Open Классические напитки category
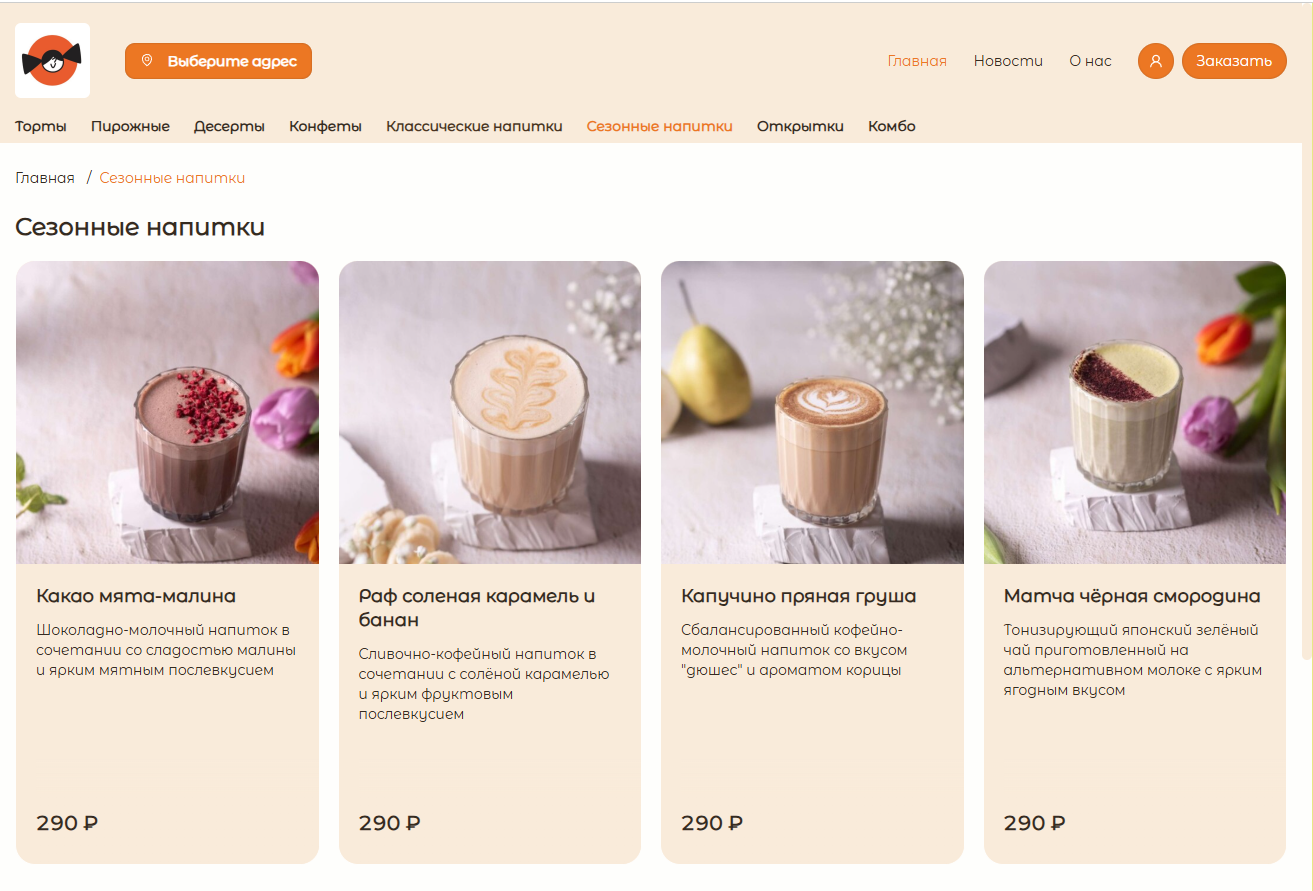This screenshot has height=891, width=1313. click(x=474, y=126)
